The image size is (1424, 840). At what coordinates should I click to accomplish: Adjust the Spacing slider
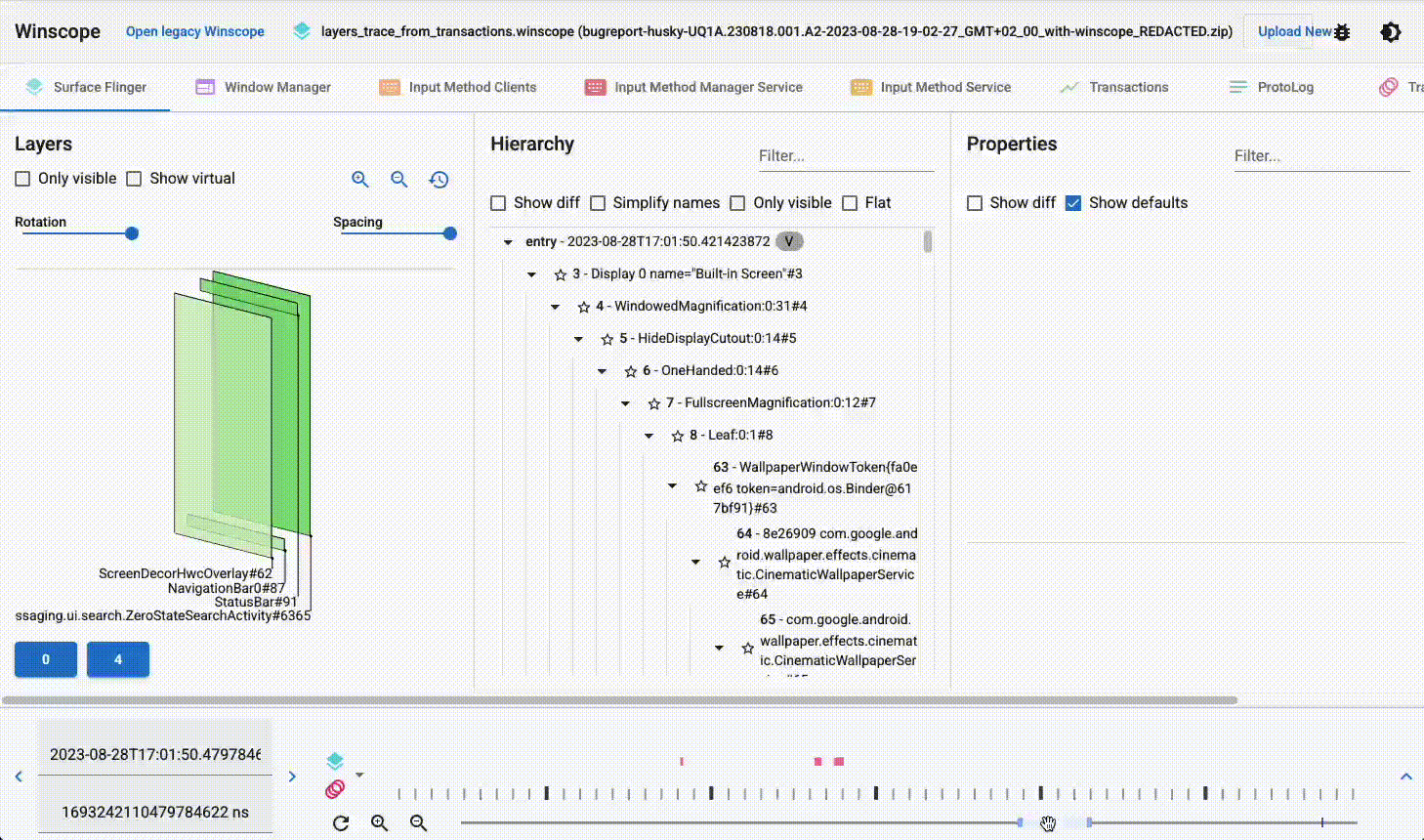[449, 233]
